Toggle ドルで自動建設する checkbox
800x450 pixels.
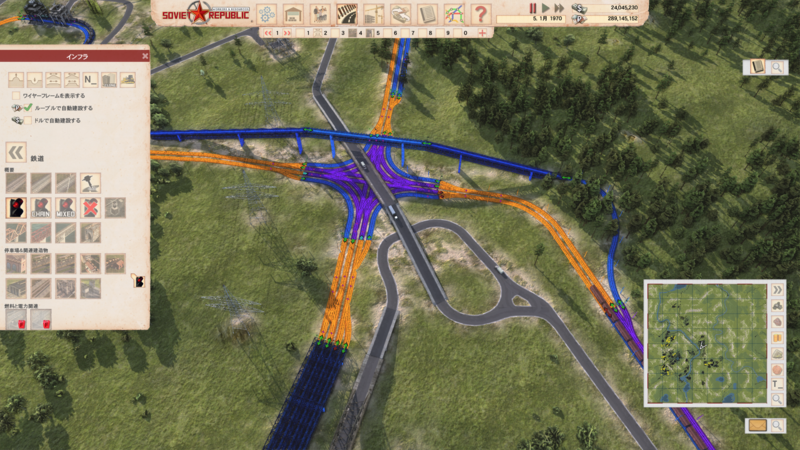pos(30,121)
